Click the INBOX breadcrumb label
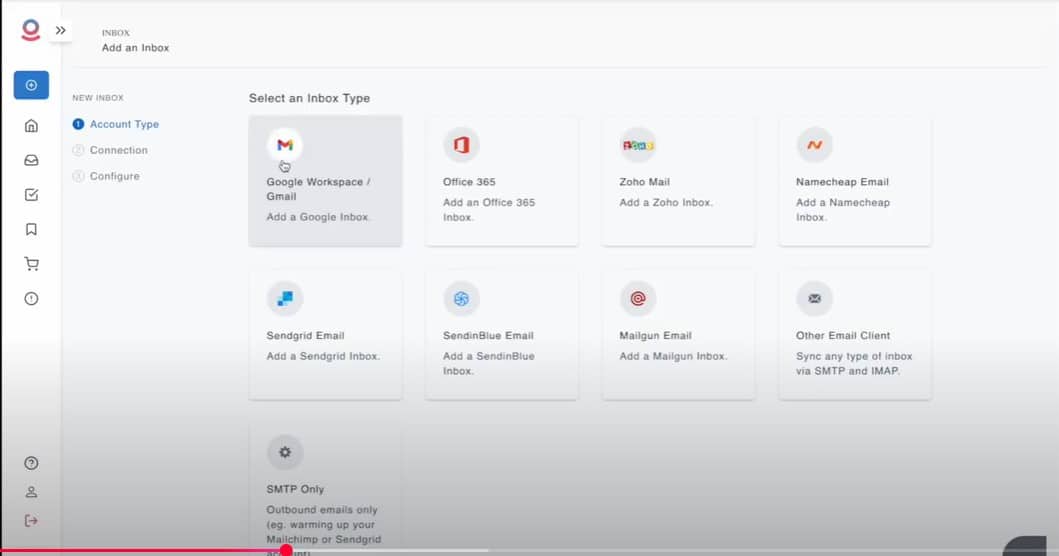Screen dimensions: 1059x556 tap(115, 32)
